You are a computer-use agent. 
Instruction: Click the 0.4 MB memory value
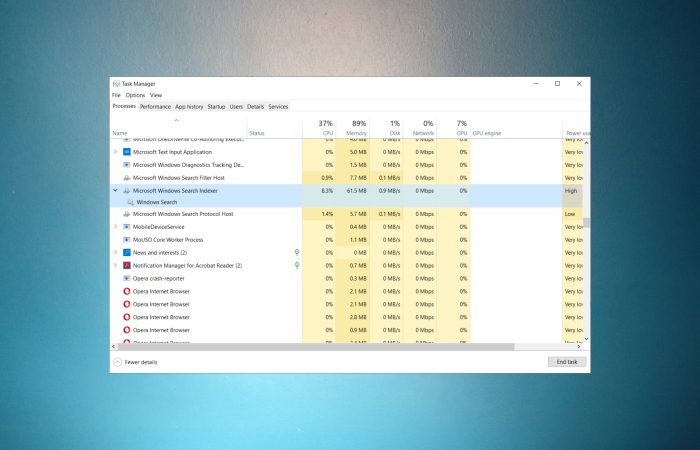click(x=358, y=227)
